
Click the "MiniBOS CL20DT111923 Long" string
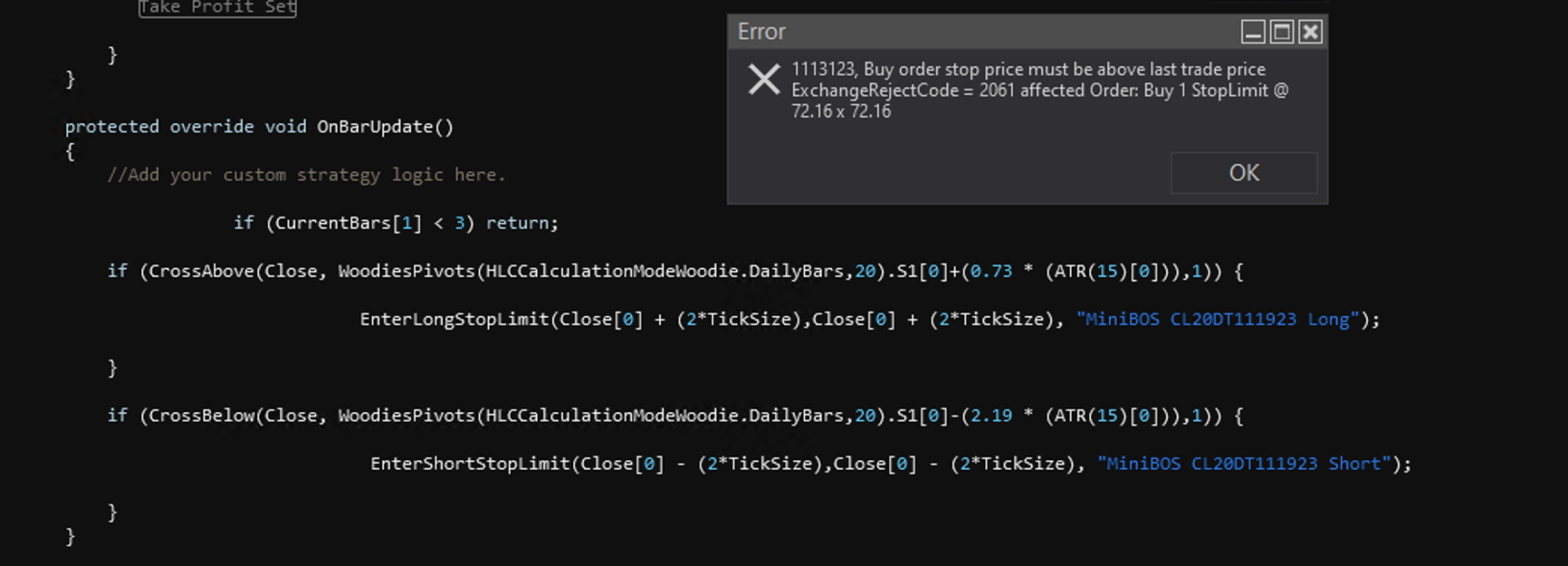[1217, 319]
